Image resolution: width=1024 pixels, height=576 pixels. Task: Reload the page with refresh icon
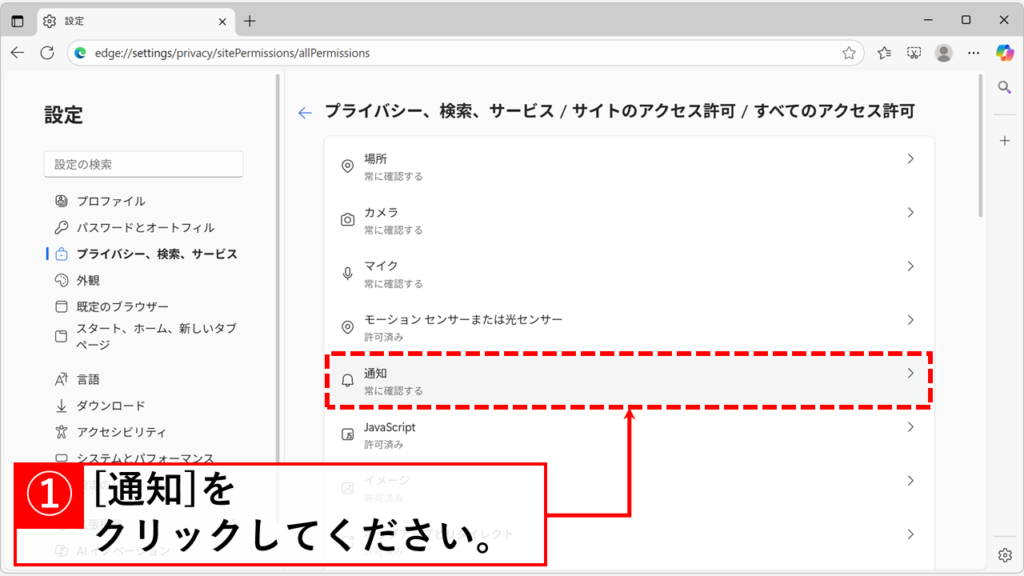47,53
